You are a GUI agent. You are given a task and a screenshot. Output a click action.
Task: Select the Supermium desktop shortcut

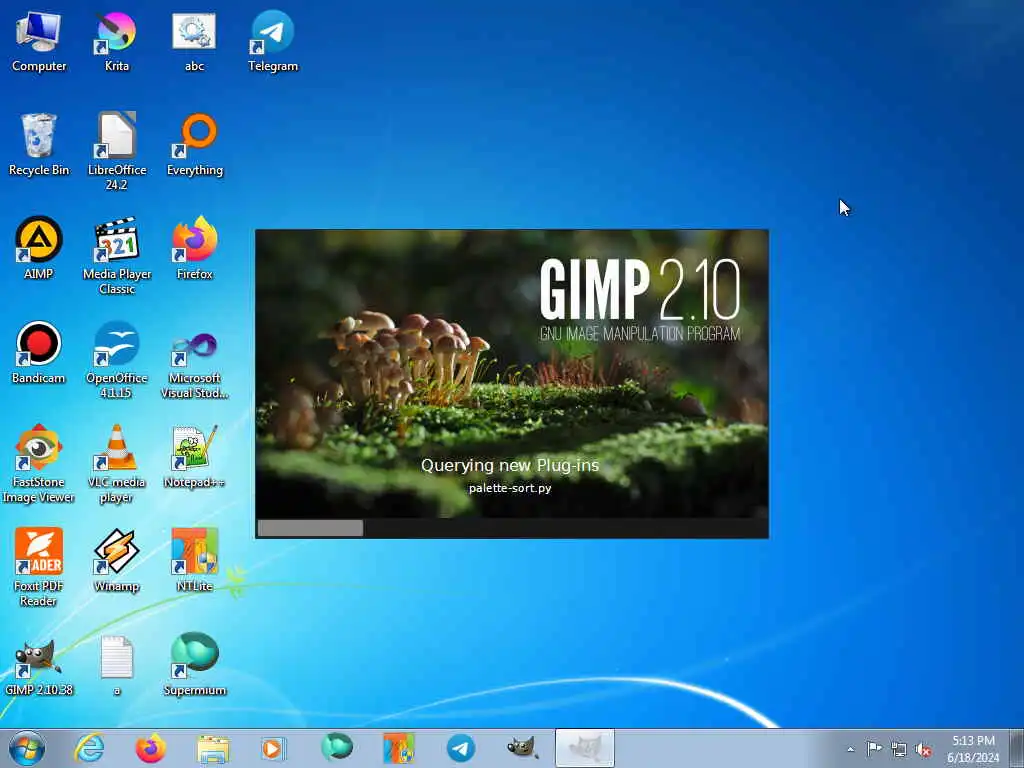click(194, 665)
